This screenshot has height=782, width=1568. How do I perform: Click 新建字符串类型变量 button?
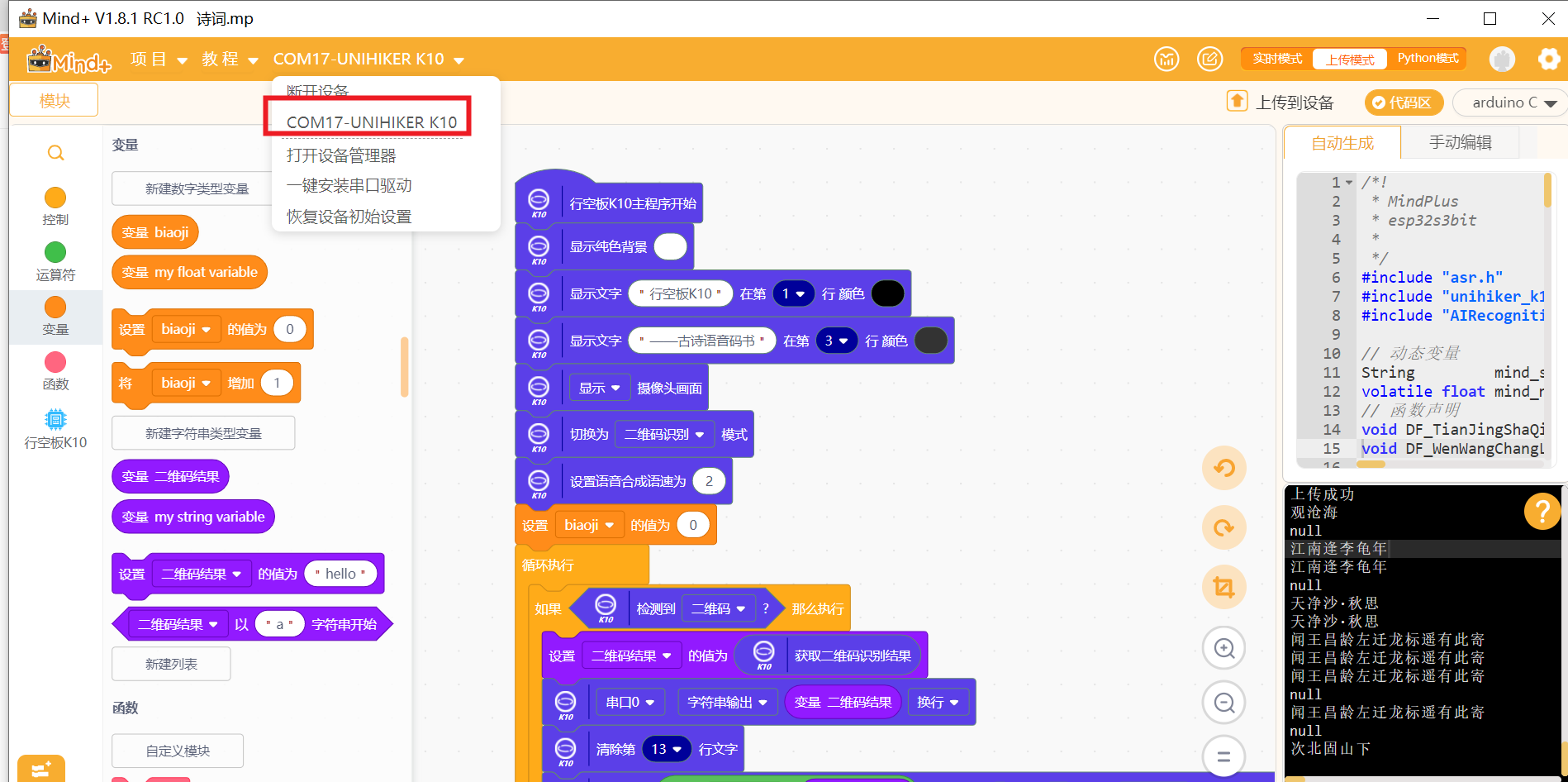coord(203,433)
